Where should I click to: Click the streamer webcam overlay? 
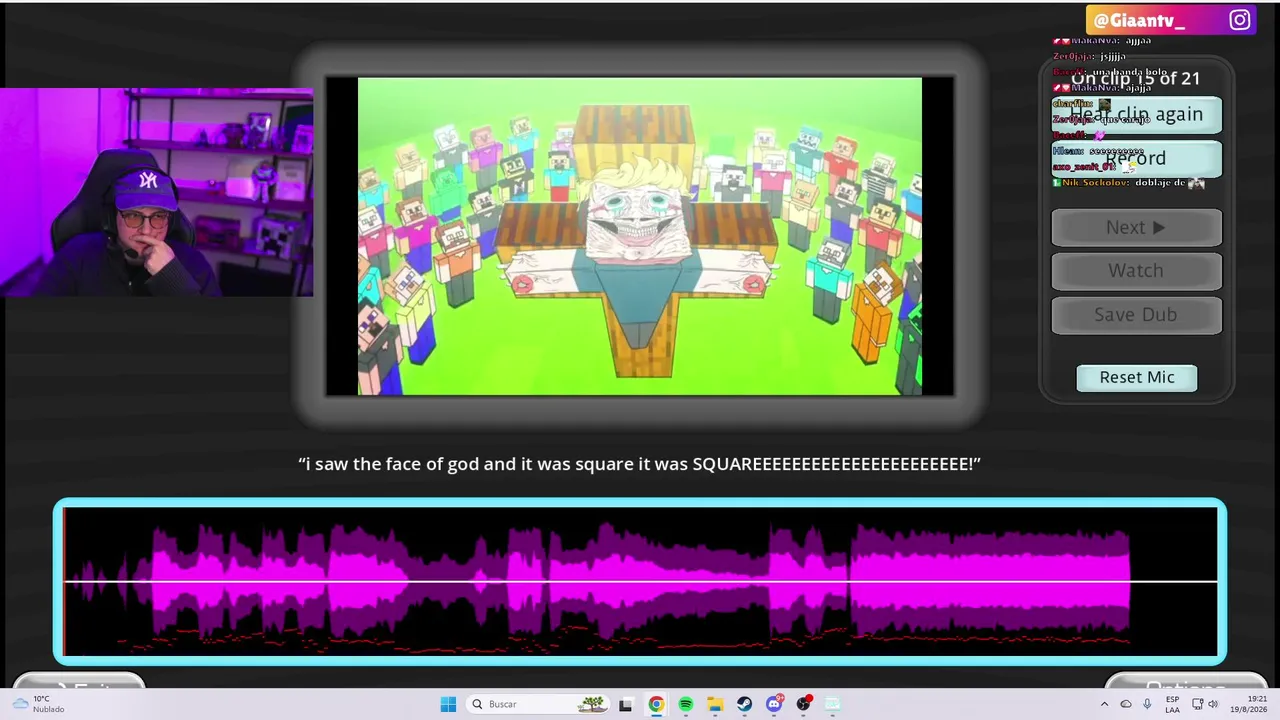point(157,192)
